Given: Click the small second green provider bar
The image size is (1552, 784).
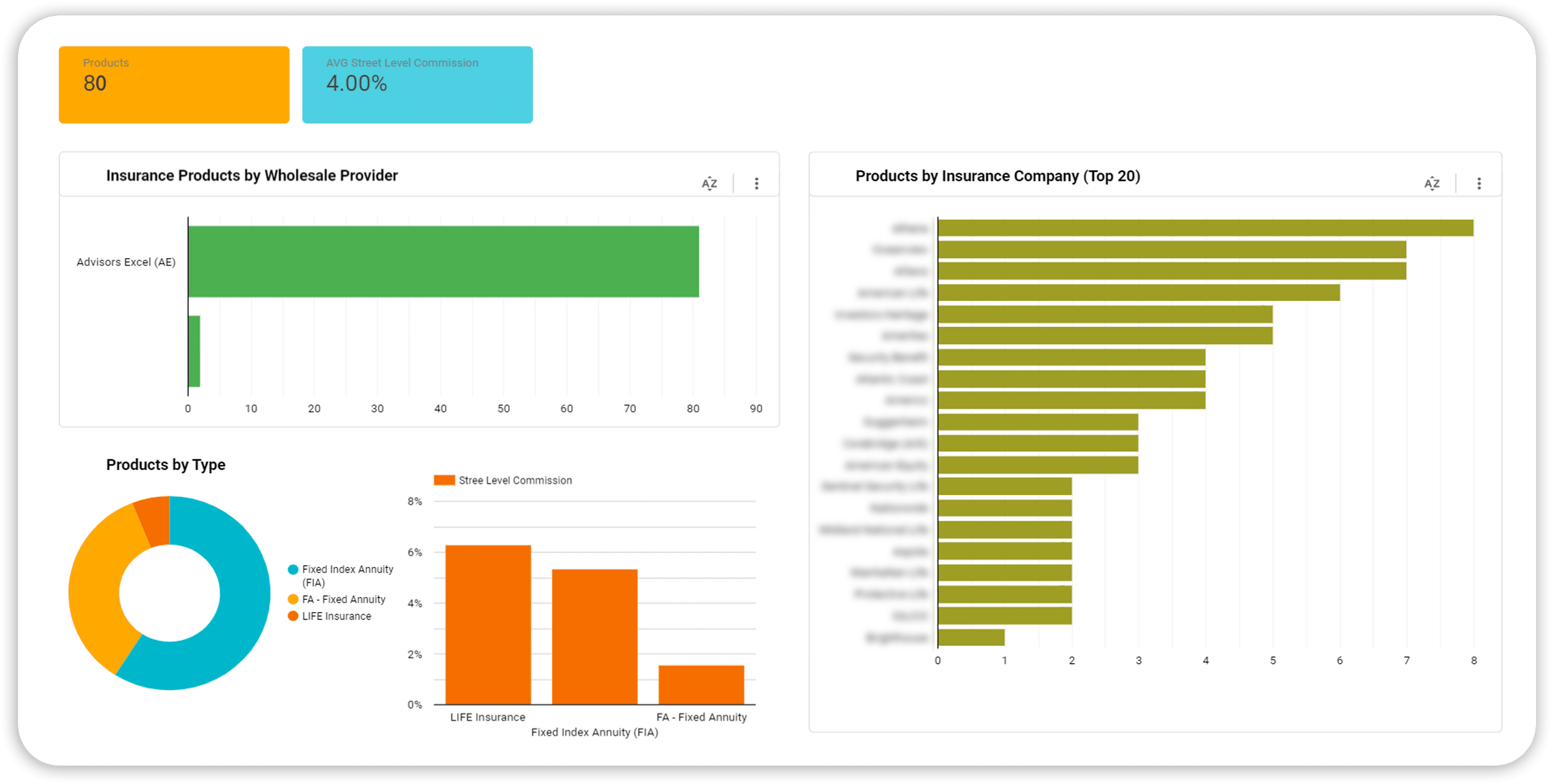Looking at the screenshot, I should (x=194, y=351).
